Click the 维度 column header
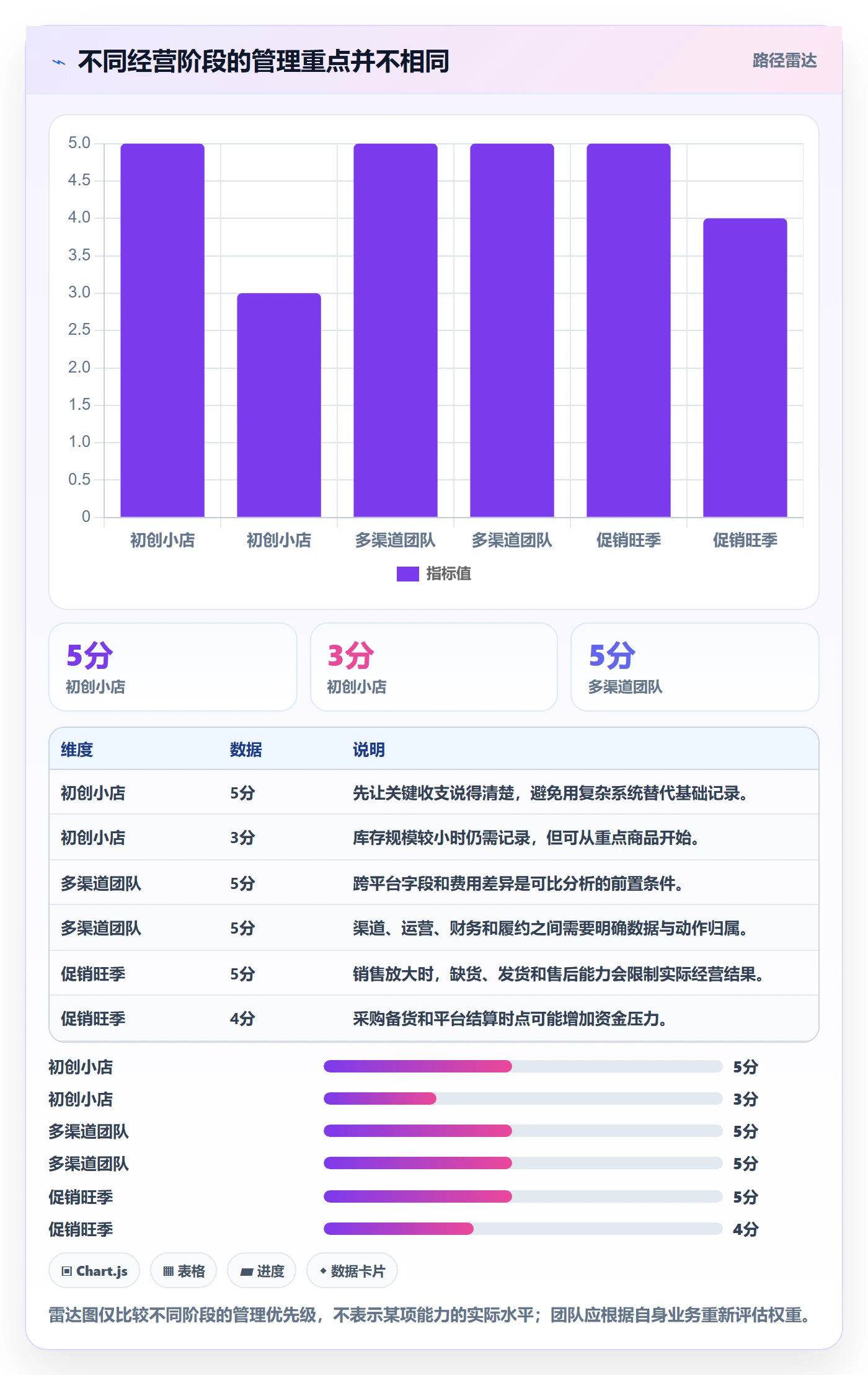 point(77,749)
